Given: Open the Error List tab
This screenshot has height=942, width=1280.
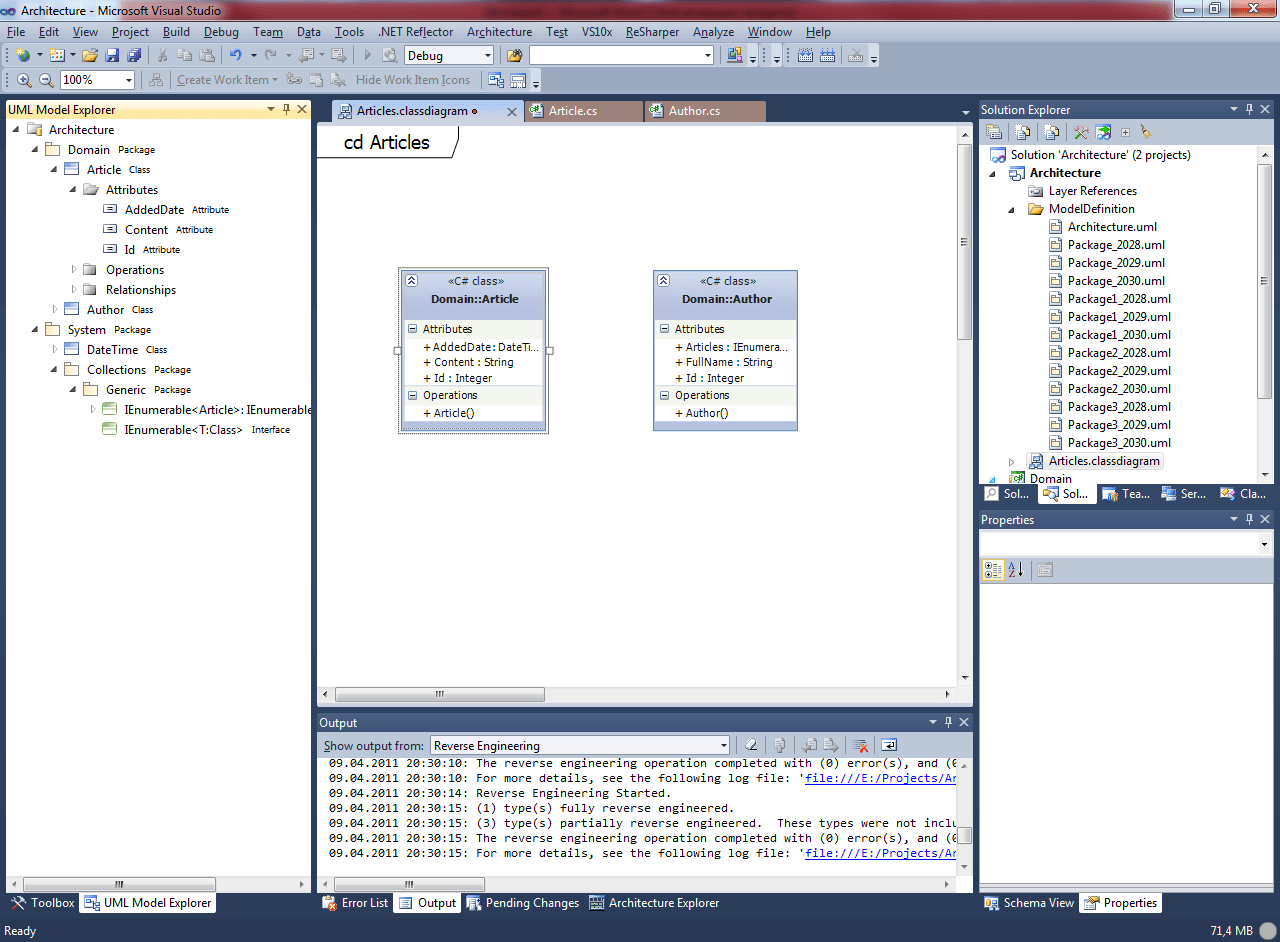Looking at the screenshot, I should (355, 903).
